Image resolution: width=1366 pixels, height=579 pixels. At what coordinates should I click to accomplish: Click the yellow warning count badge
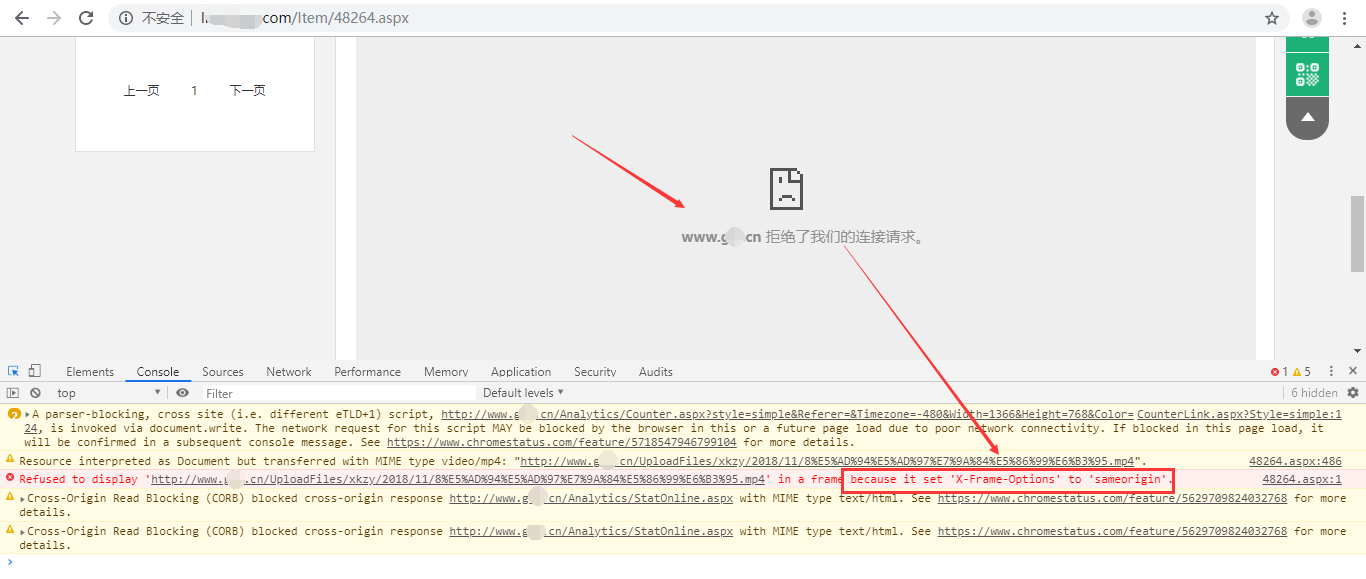1301,372
